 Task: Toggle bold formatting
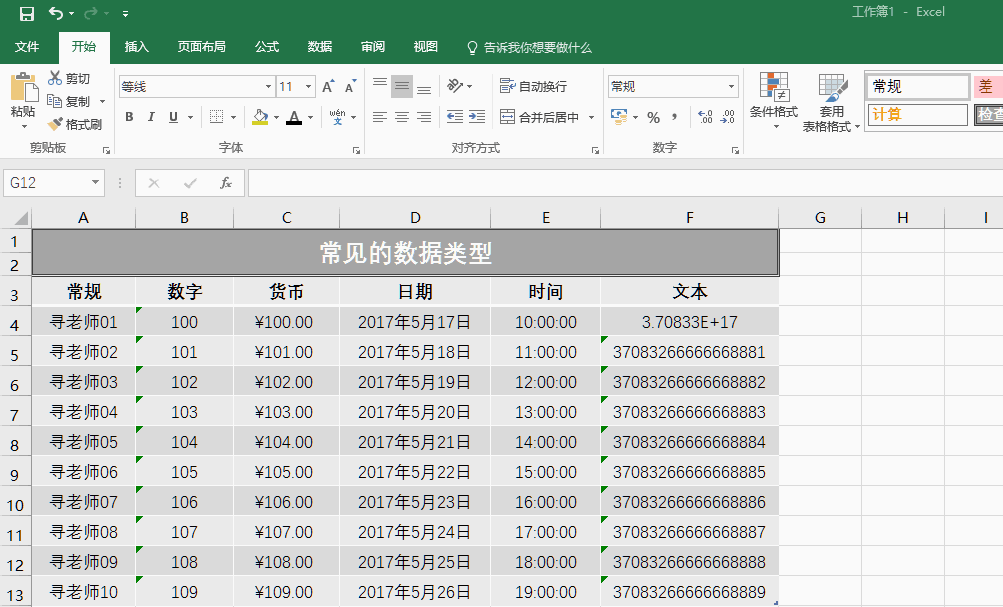(x=129, y=117)
